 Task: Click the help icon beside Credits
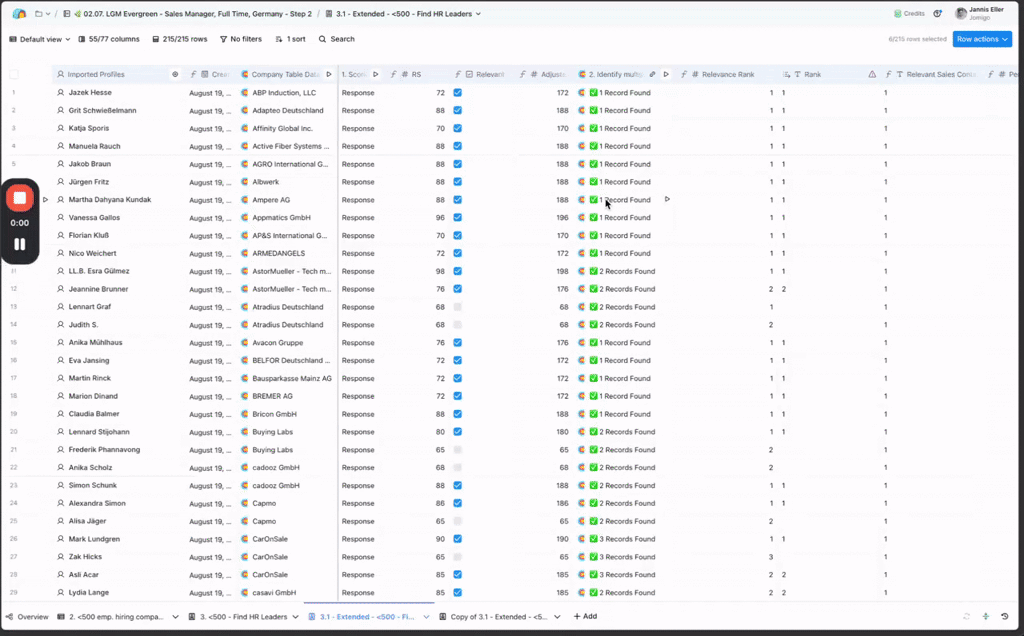[x=937, y=14]
